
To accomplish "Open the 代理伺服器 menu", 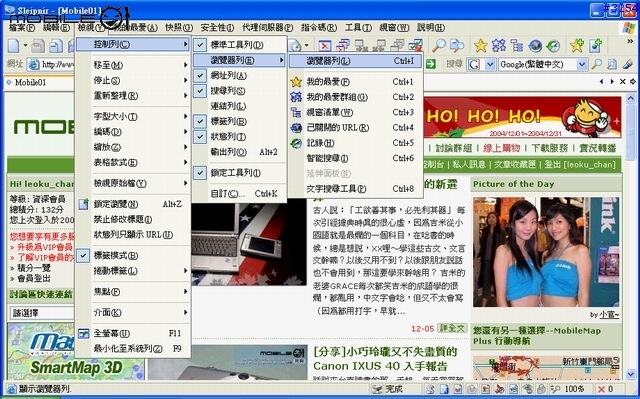I will pos(267,28).
